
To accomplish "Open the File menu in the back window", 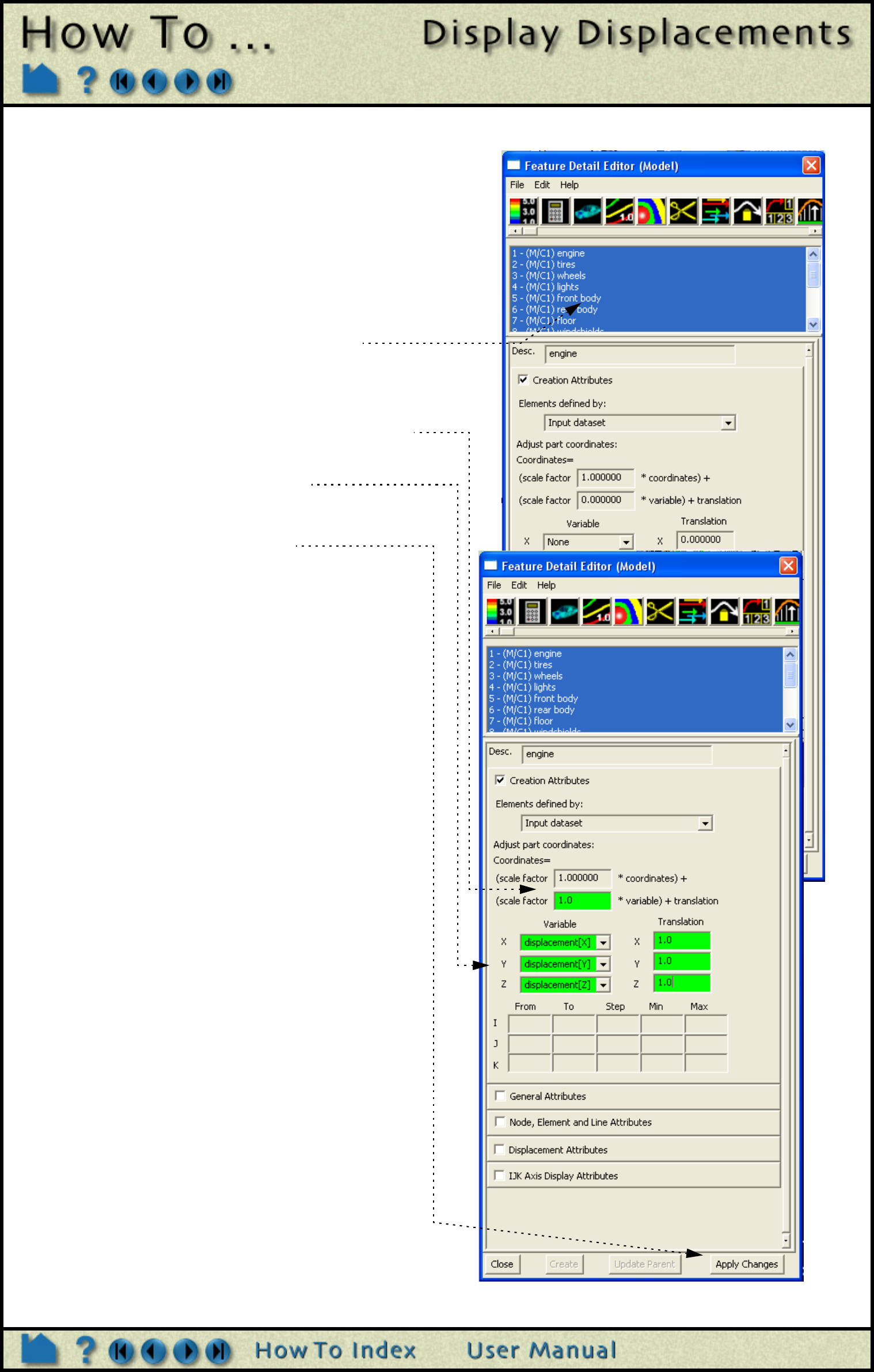I will coord(517,185).
